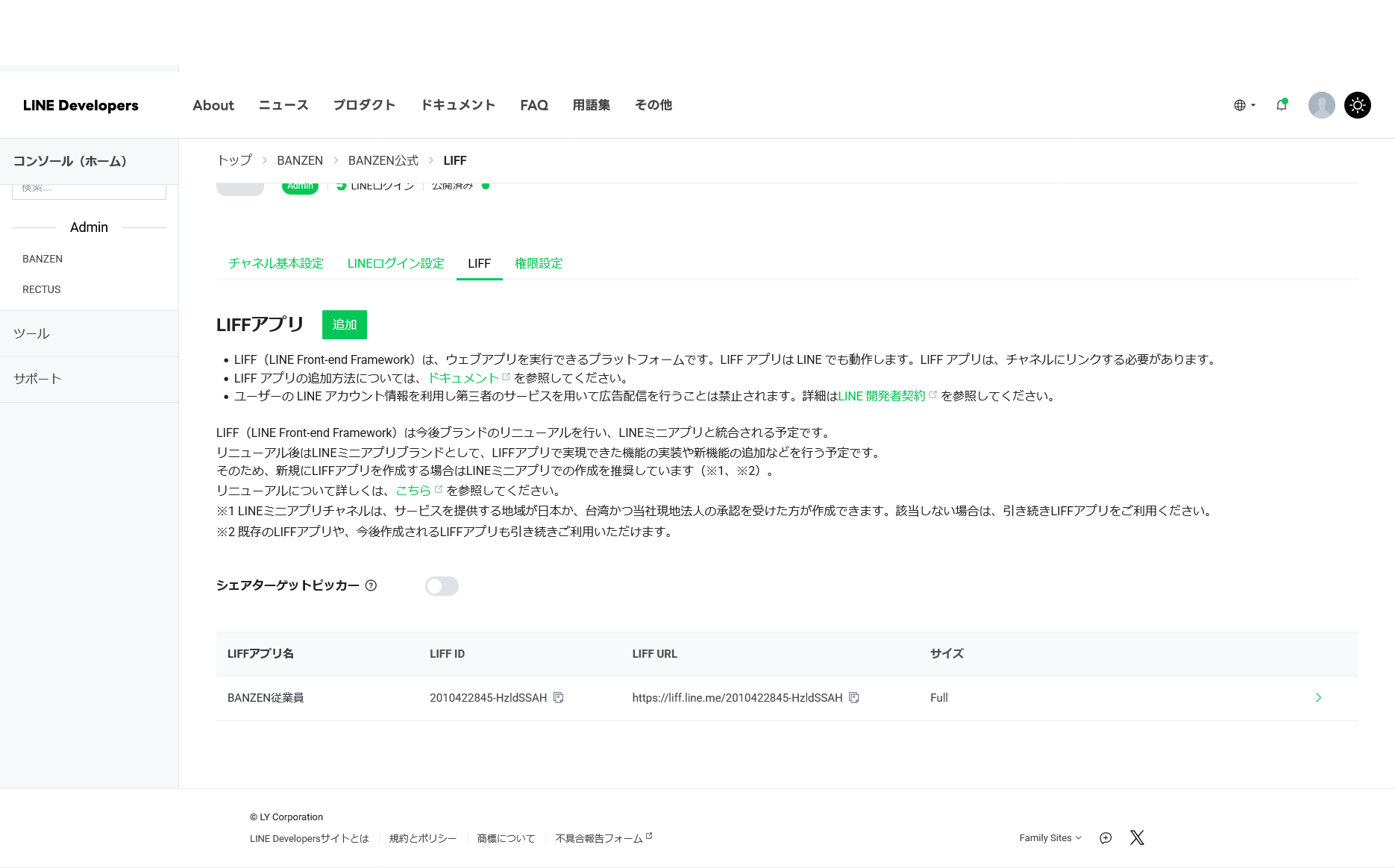This screenshot has width=1395, height=868.
Task: Open the About menu
Action: coord(213,105)
